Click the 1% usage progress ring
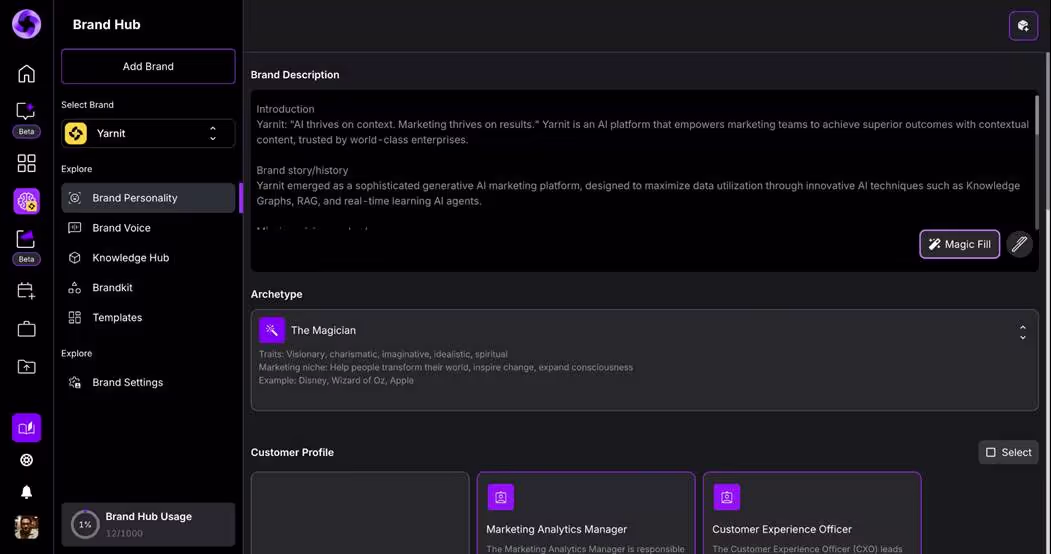This screenshot has height=554, width=1051. pos(85,525)
